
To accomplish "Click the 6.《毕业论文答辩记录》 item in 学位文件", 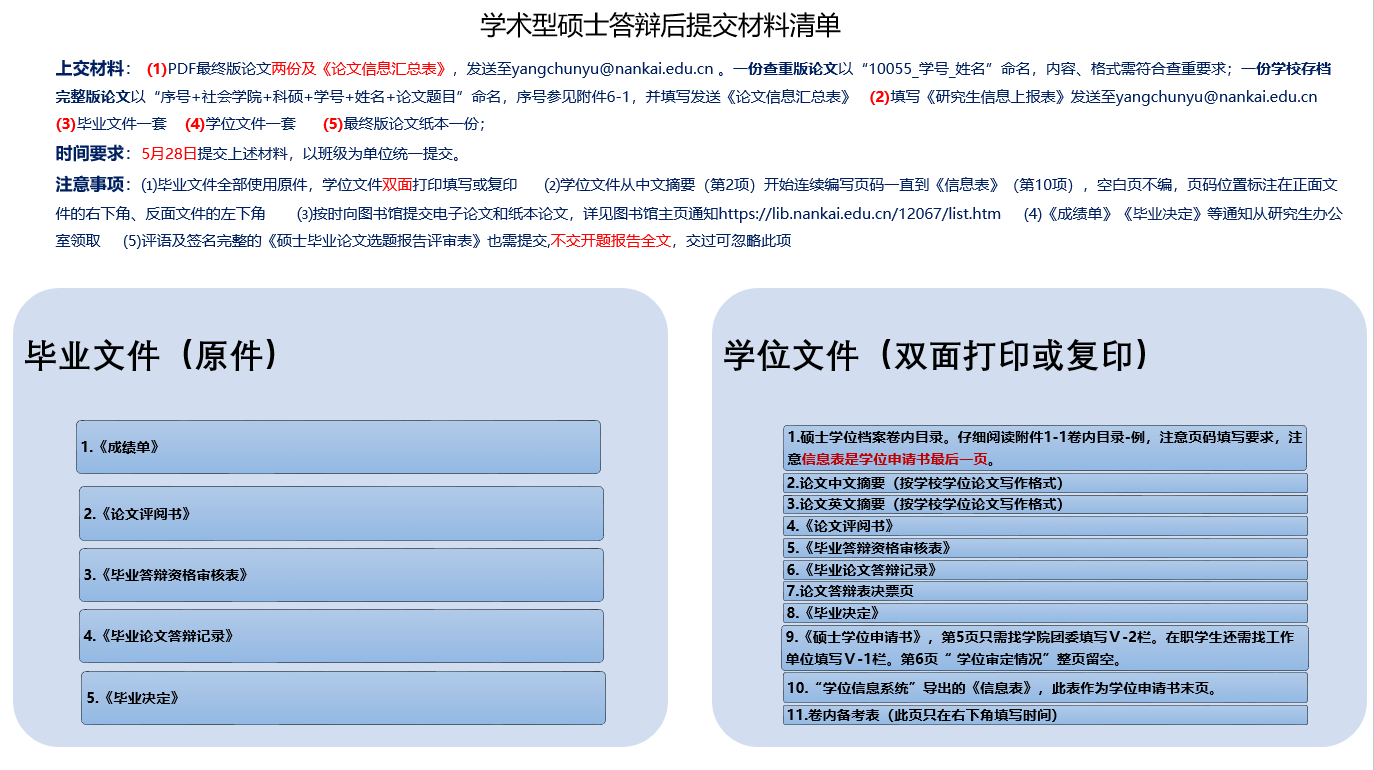I will coord(1045,569).
